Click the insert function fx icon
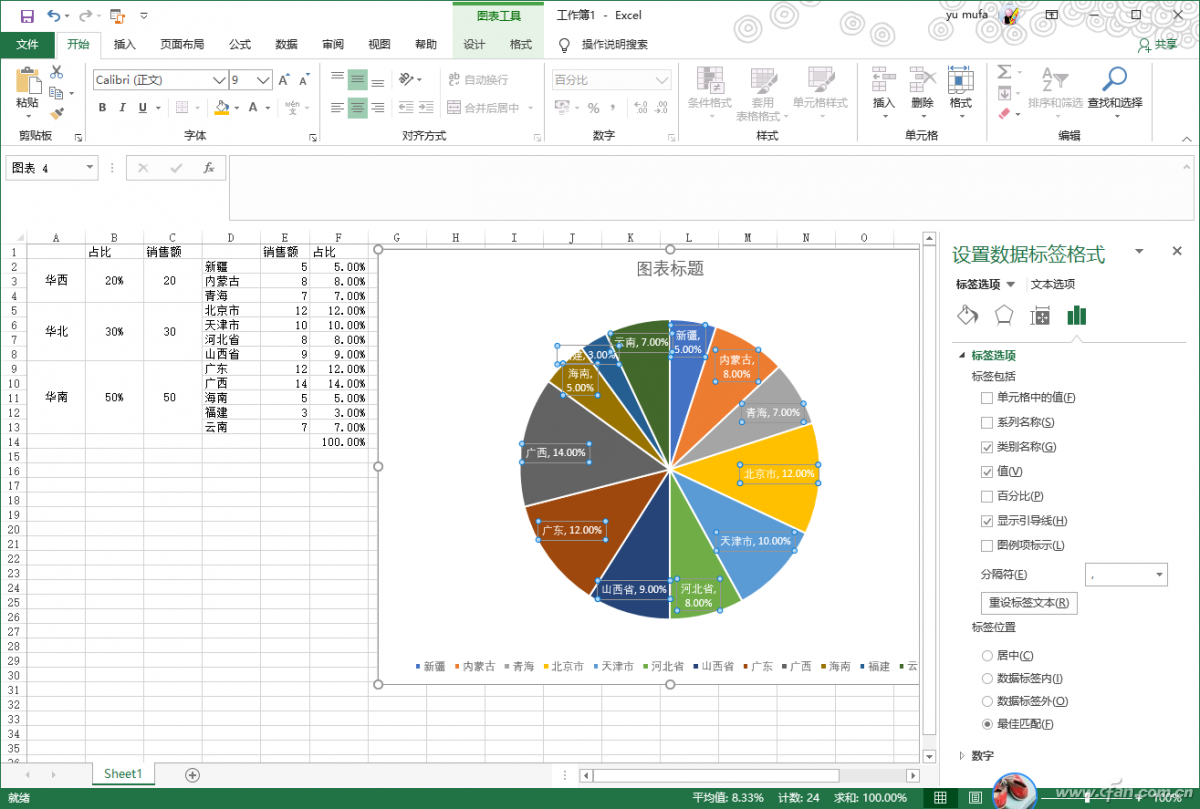The width and height of the screenshot is (1200, 809). pos(209,168)
